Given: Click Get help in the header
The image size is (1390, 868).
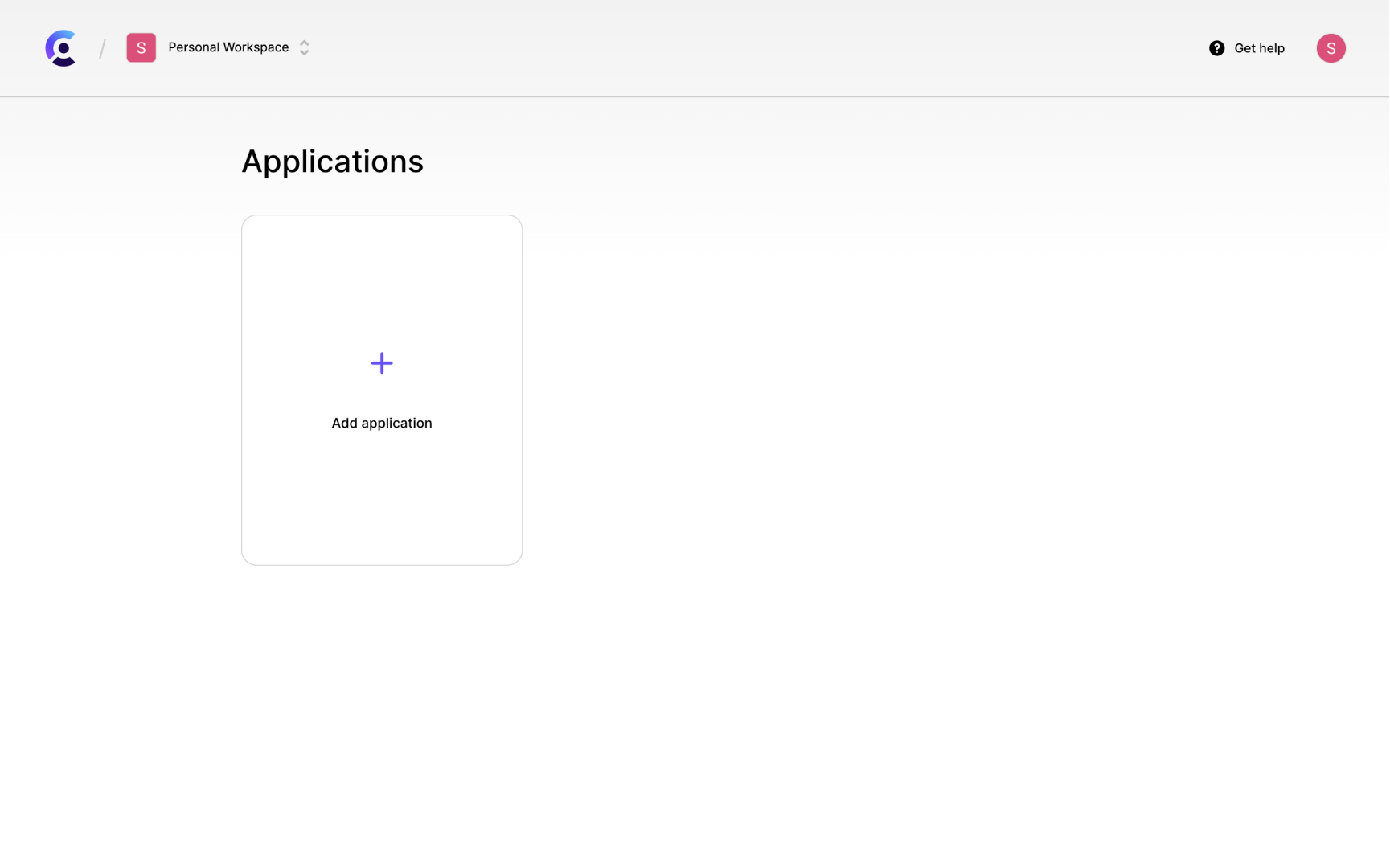Looking at the screenshot, I should tap(1259, 48).
